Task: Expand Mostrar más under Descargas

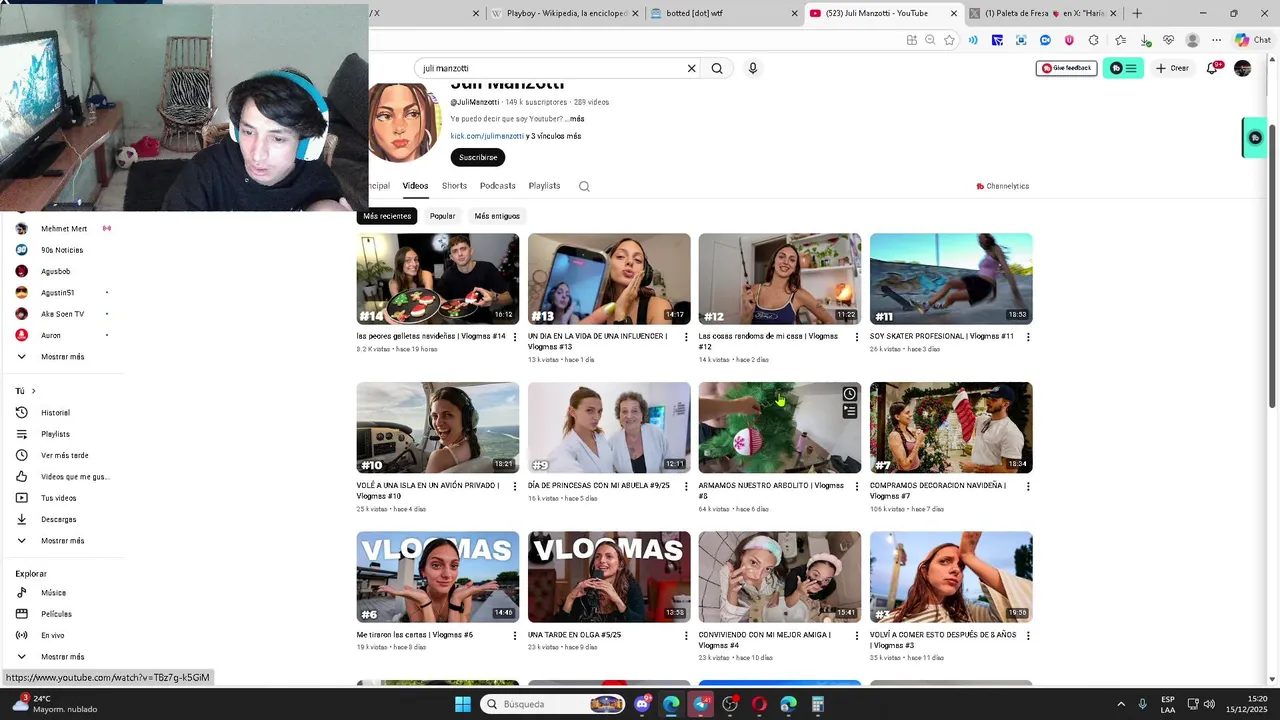Action: pos(62,541)
